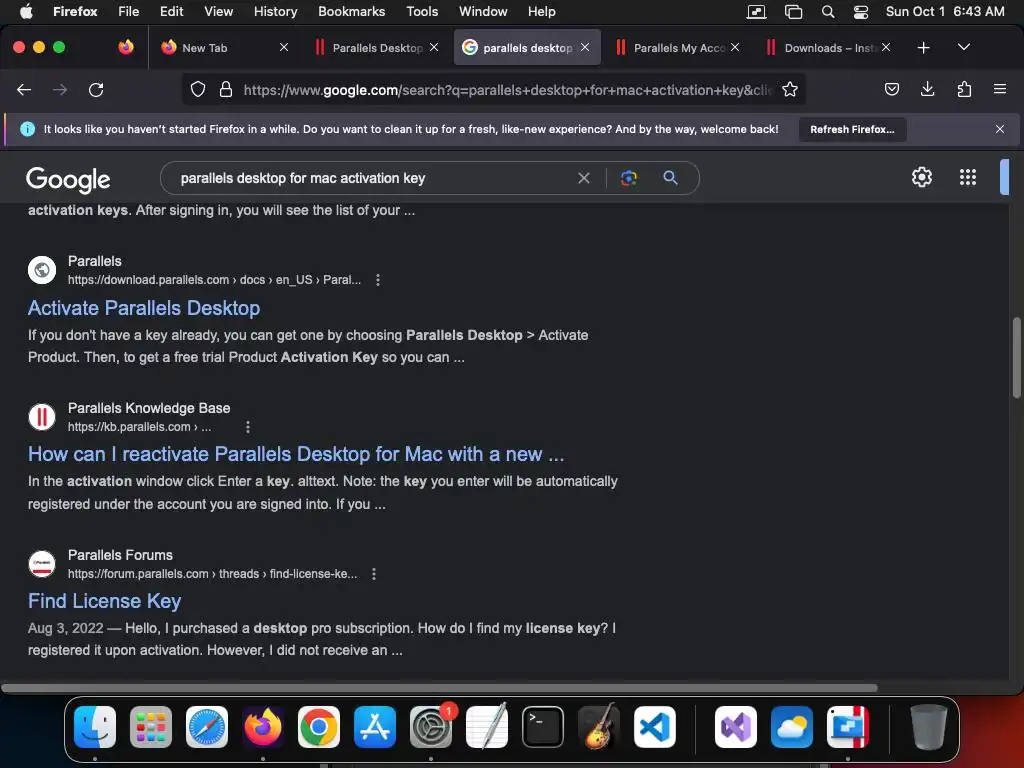
Task: Open the History menu
Action: point(276,12)
